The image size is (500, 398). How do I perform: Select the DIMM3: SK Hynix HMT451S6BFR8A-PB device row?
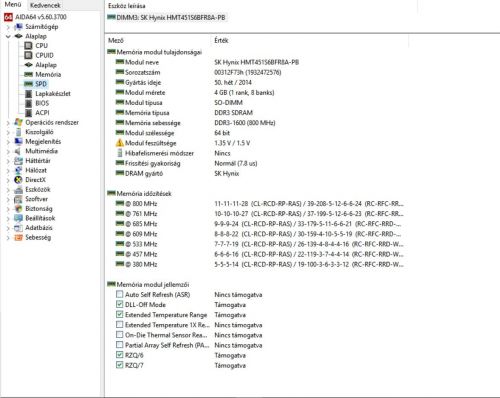pyautogui.click(x=167, y=17)
